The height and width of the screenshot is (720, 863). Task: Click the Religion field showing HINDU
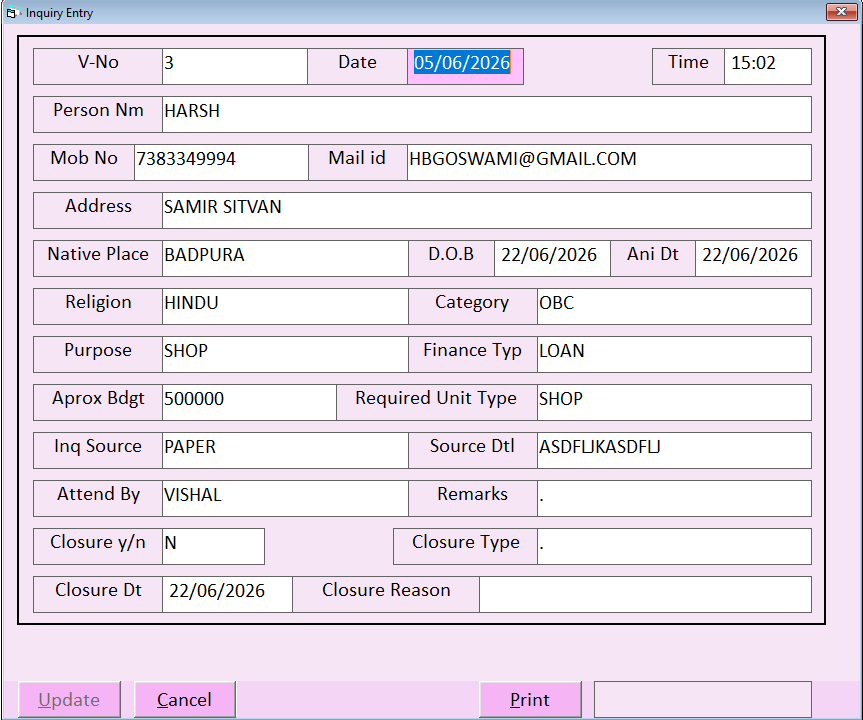(285, 306)
